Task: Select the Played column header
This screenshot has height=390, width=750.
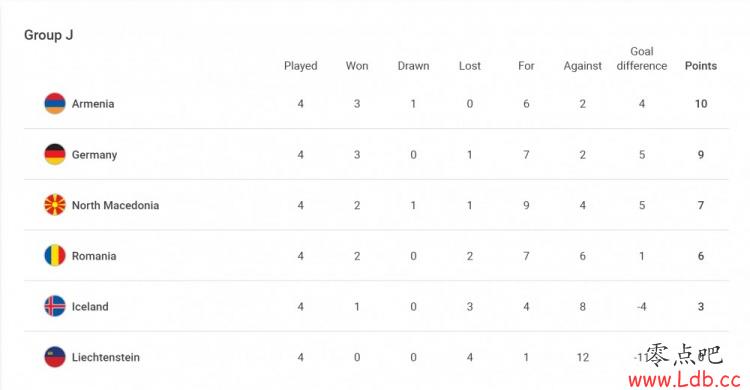Action: (300, 66)
